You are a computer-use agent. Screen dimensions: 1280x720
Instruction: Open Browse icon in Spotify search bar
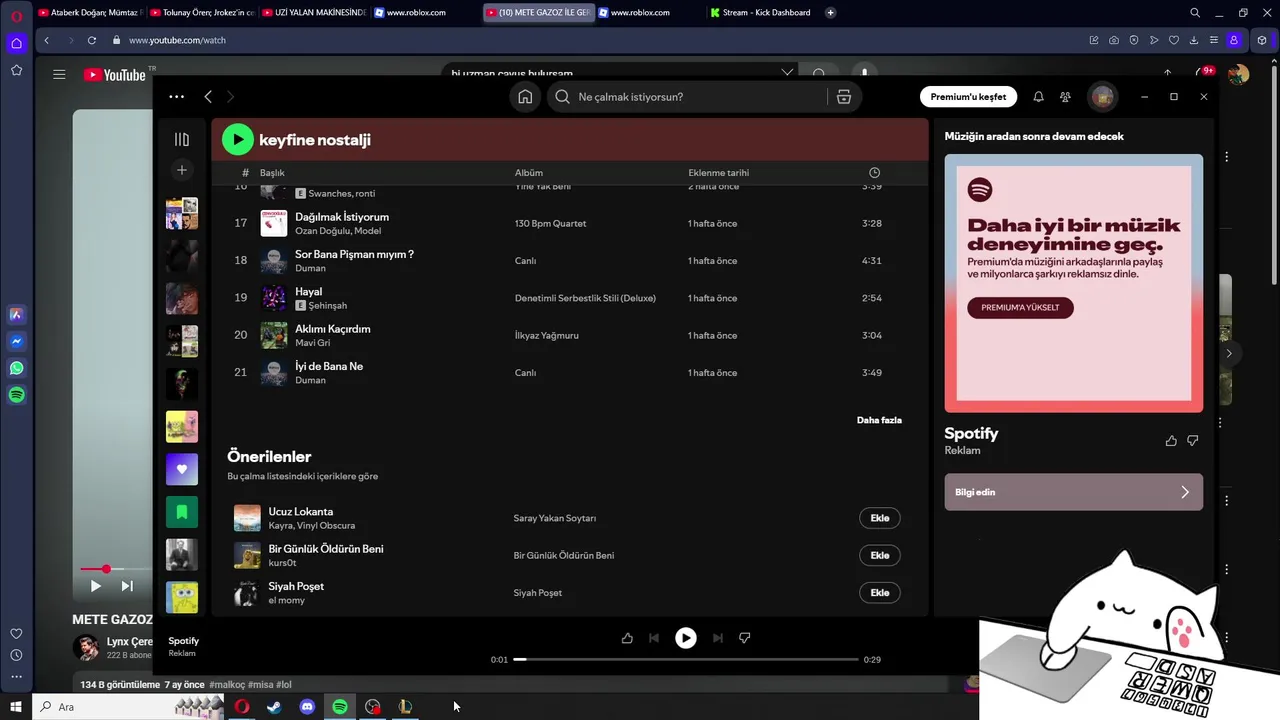(x=844, y=97)
